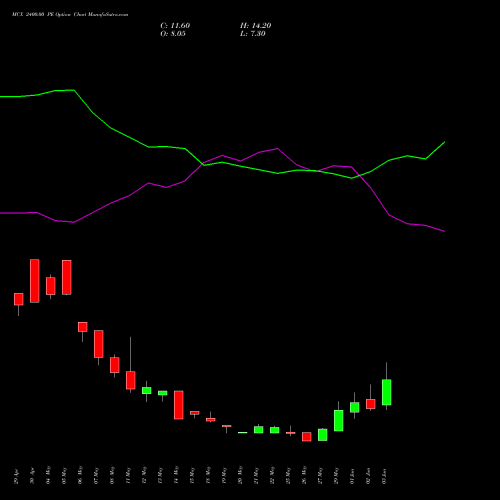This screenshot has height=500, width=500.
Task: Click the '01 Jun' date axis label
Action: coord(353,476)
